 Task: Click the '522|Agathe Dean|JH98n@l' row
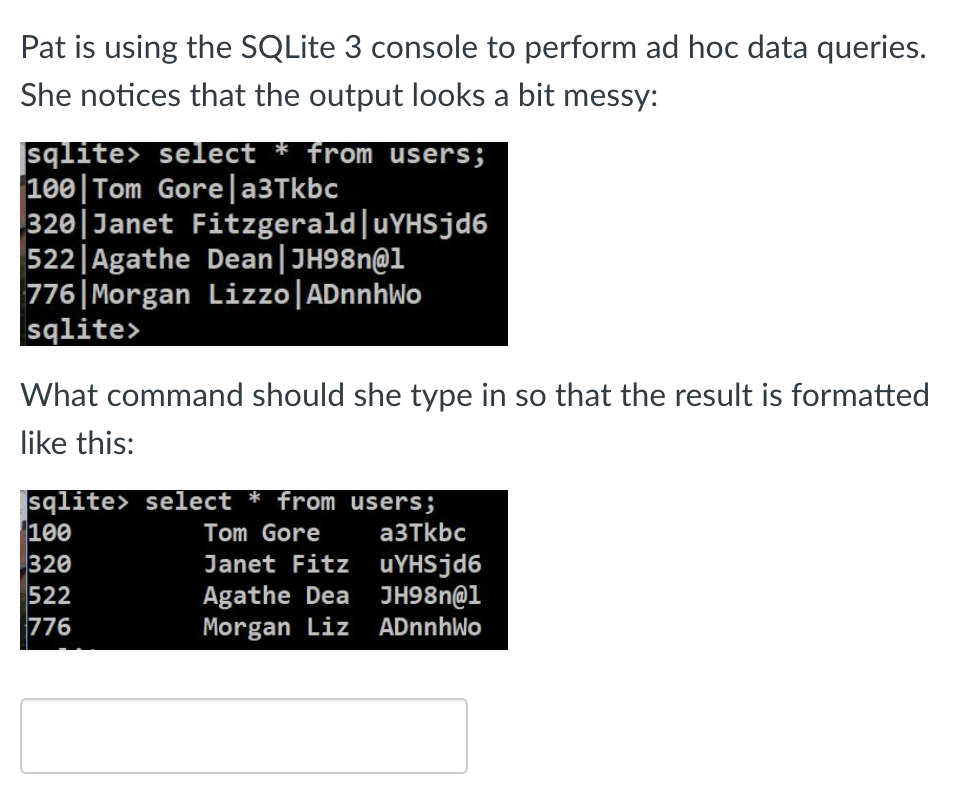pos(215,259)
